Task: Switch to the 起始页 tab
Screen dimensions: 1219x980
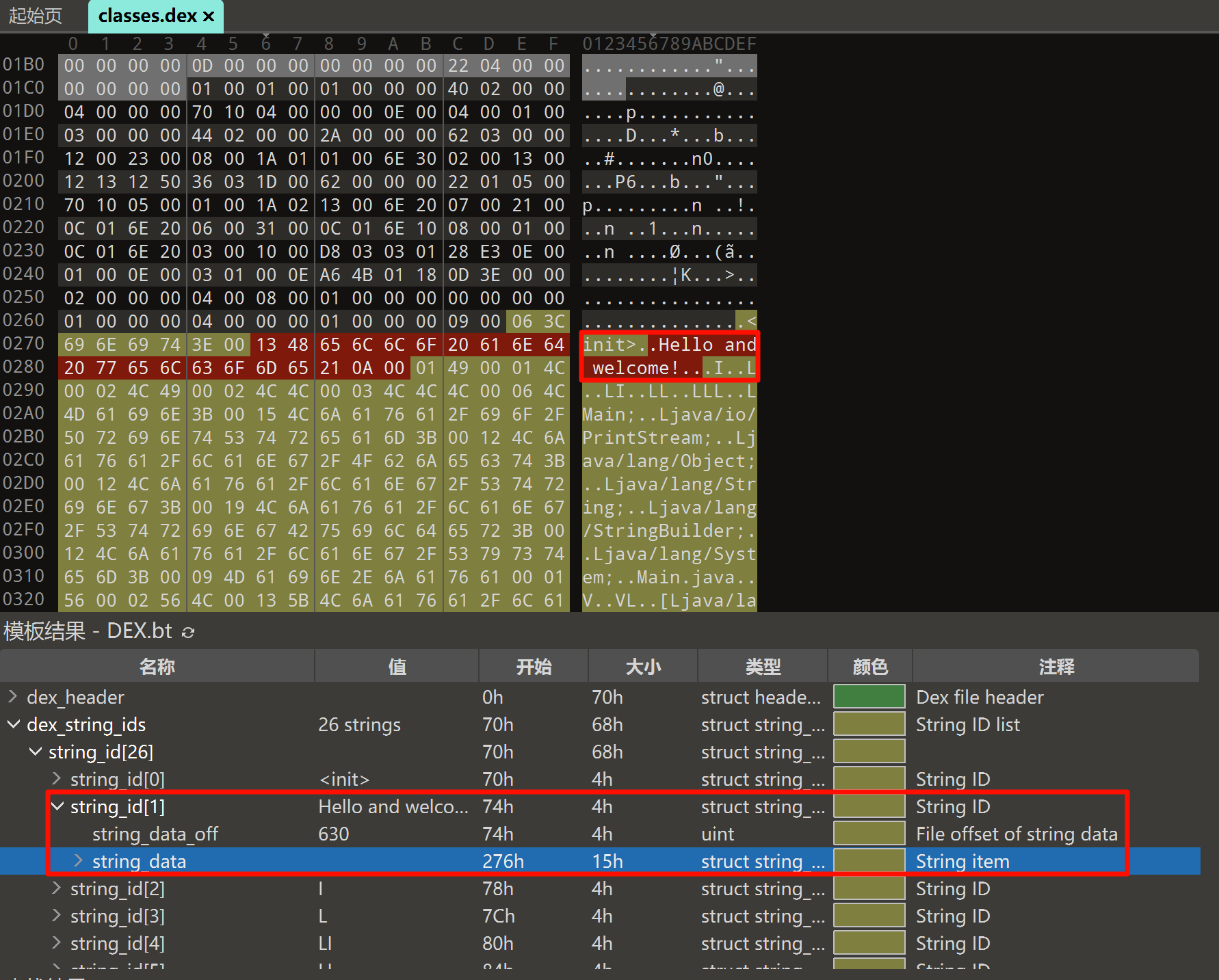Action: point(36,16)
